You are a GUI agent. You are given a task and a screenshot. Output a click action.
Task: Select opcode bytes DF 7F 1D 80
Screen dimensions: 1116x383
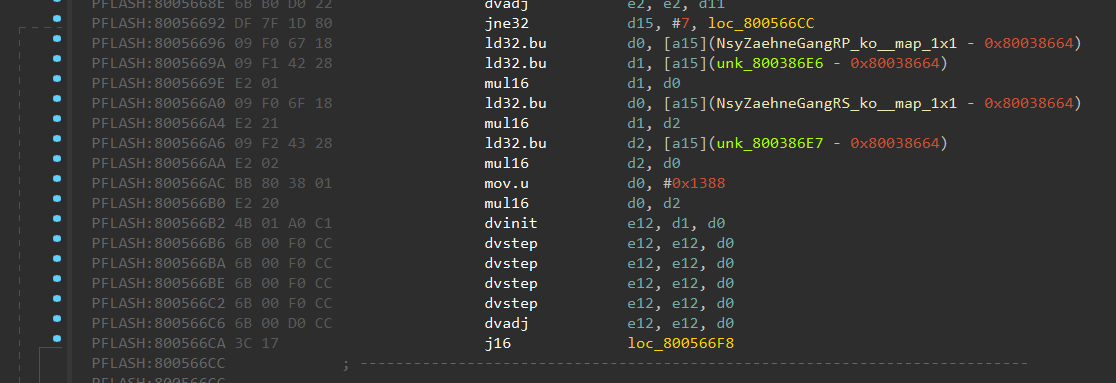click(x=283, y=23)
